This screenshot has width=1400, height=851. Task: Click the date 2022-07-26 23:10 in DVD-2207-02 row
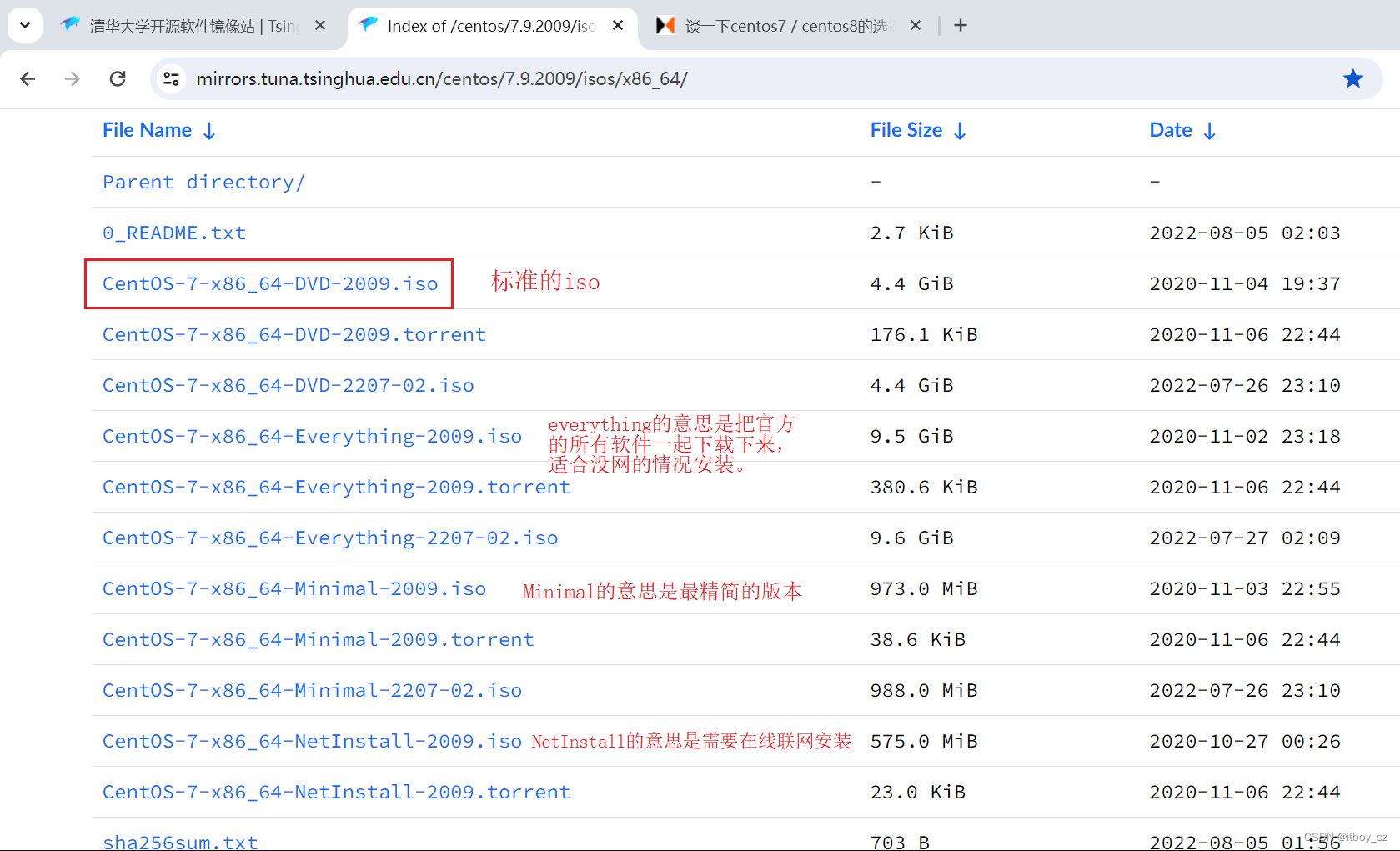point(1245,385)
